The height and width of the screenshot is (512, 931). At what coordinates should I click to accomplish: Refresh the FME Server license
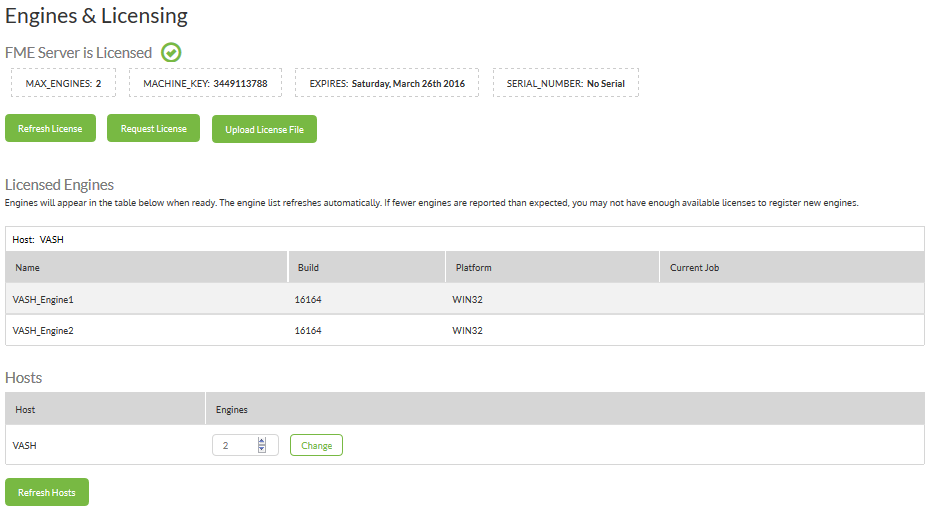click(x=50, y=128)
